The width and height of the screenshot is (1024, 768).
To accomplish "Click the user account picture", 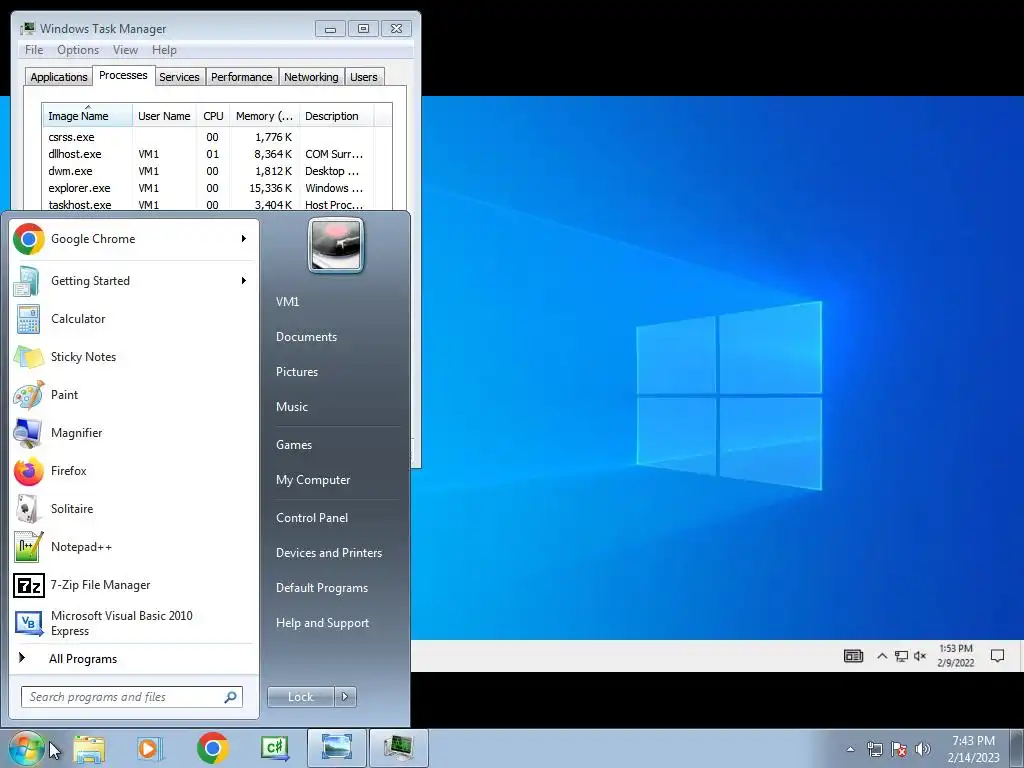I will coord(336,245).
